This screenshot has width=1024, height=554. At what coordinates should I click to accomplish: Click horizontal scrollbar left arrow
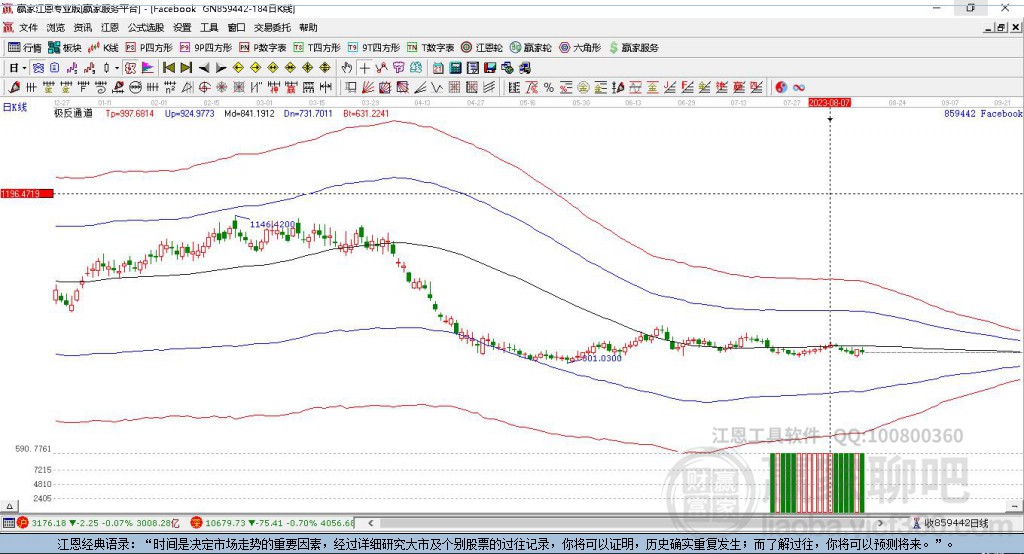(371, 523)
